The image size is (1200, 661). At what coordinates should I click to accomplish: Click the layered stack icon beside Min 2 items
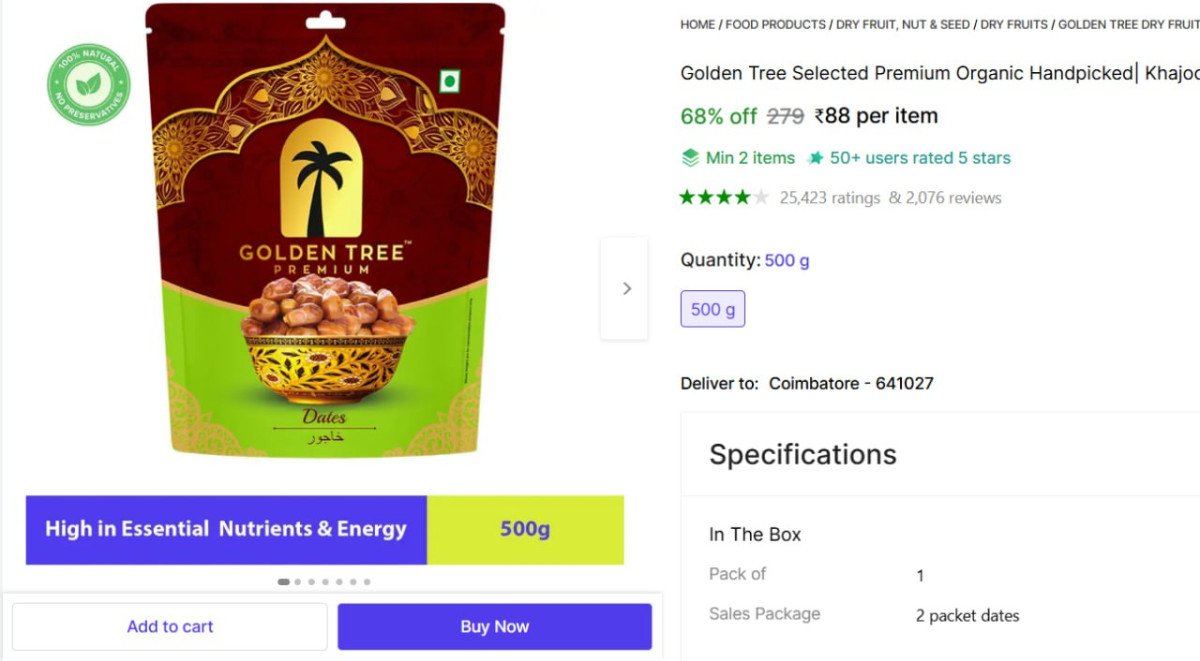click(x=691, y=157)
